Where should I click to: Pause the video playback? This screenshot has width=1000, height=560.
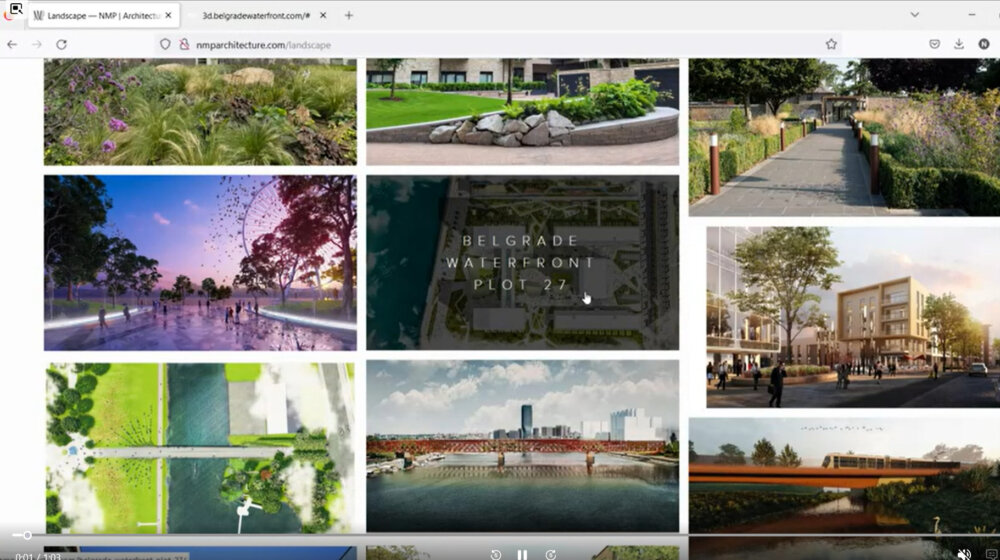522,554
